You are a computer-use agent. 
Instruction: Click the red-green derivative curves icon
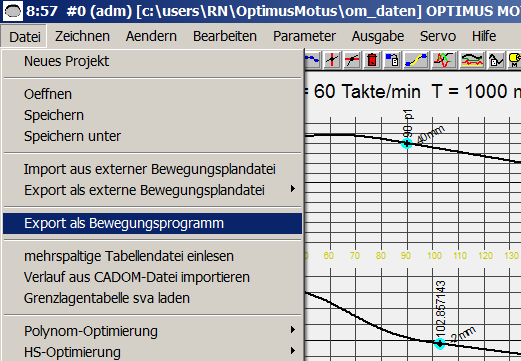click(444, 60)
